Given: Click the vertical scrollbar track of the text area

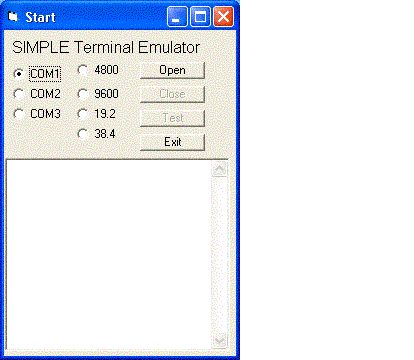Looking at the screenshot, I should pos(220,255).
